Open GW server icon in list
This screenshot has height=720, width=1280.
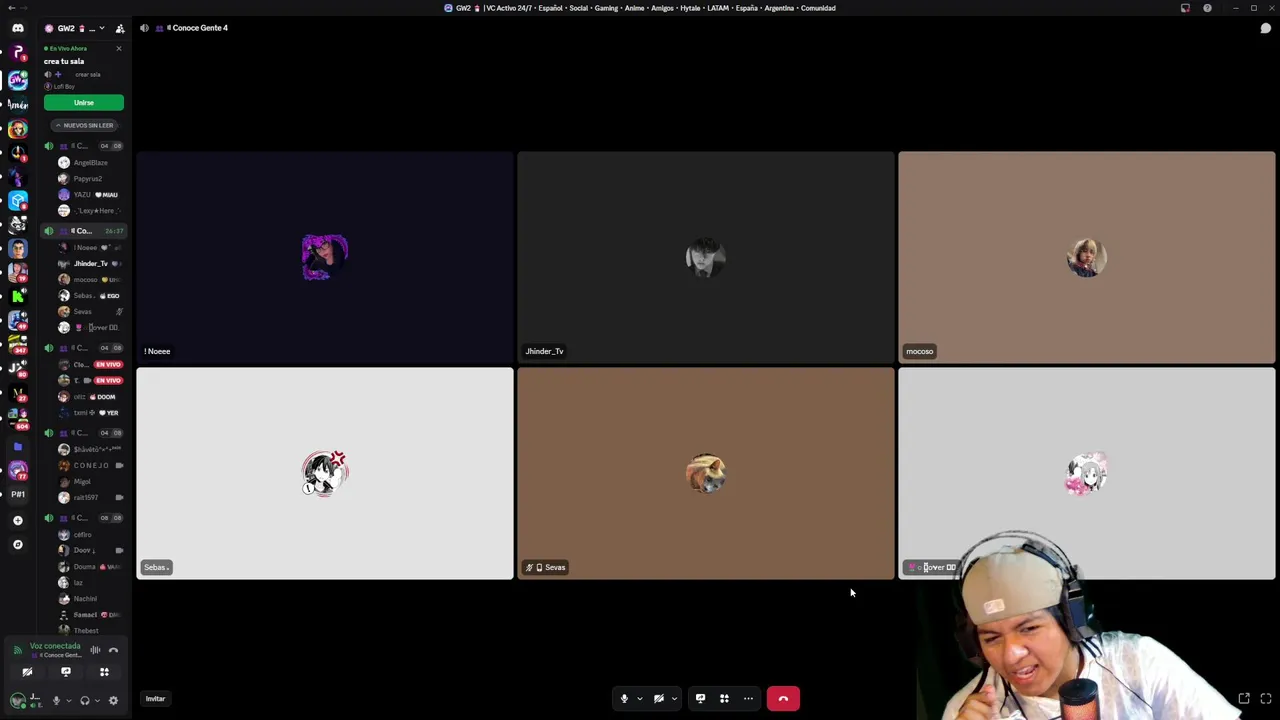[17, 80]
